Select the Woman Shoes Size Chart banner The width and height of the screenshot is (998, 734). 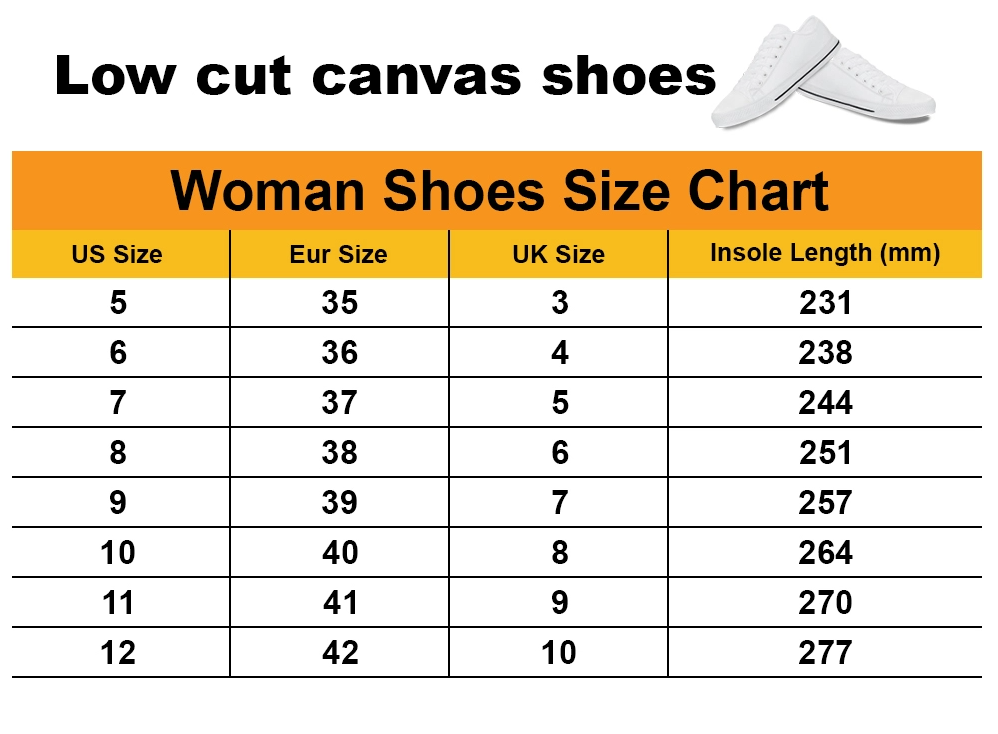[497, 190]
